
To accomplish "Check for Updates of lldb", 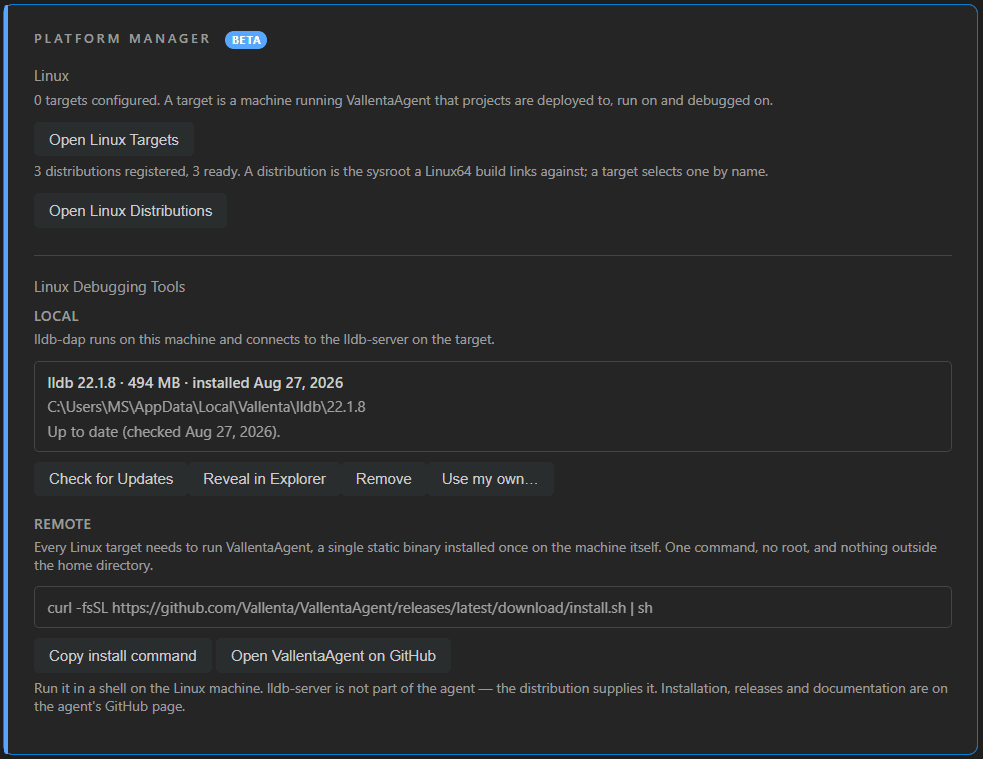I will point(111,479).
